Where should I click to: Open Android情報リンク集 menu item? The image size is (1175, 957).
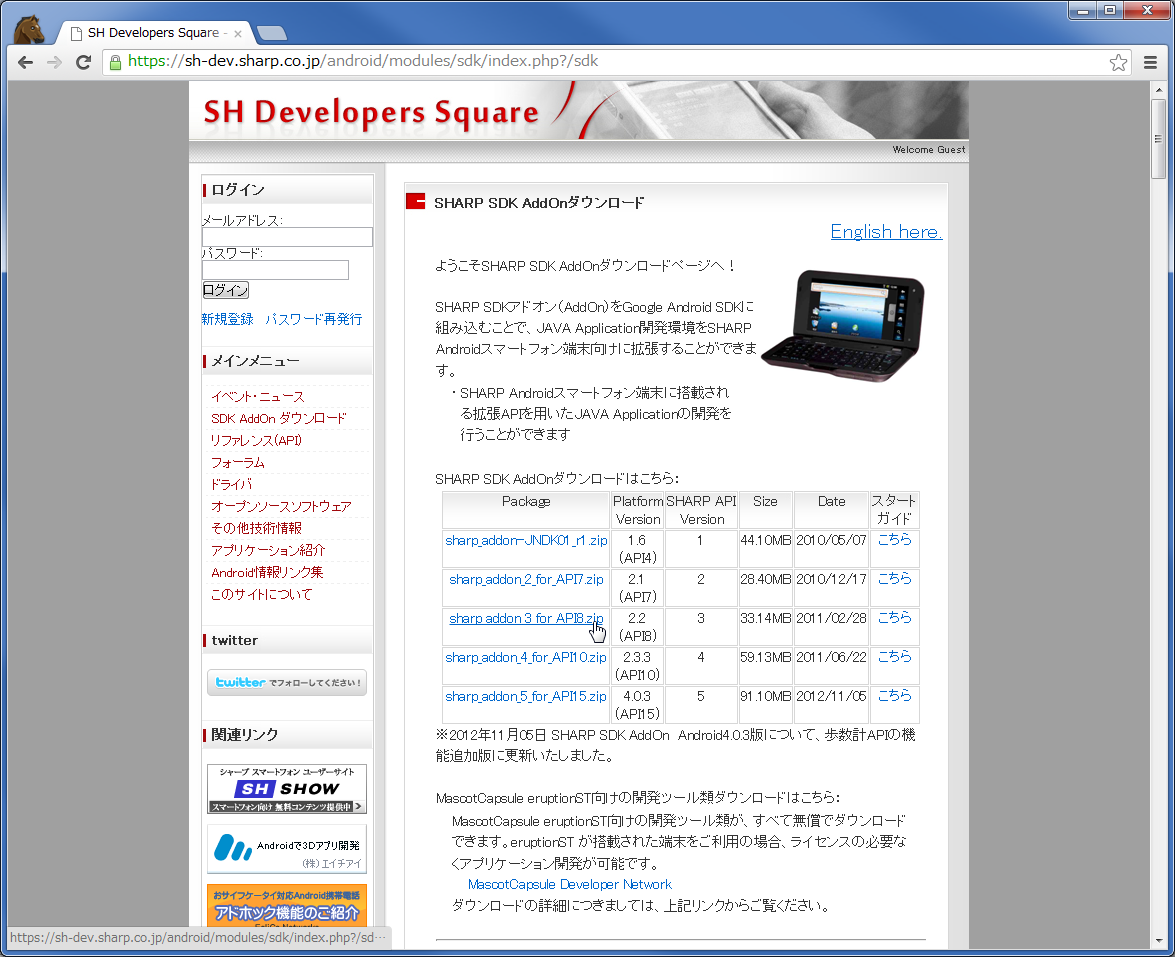[x=268, y=573]
